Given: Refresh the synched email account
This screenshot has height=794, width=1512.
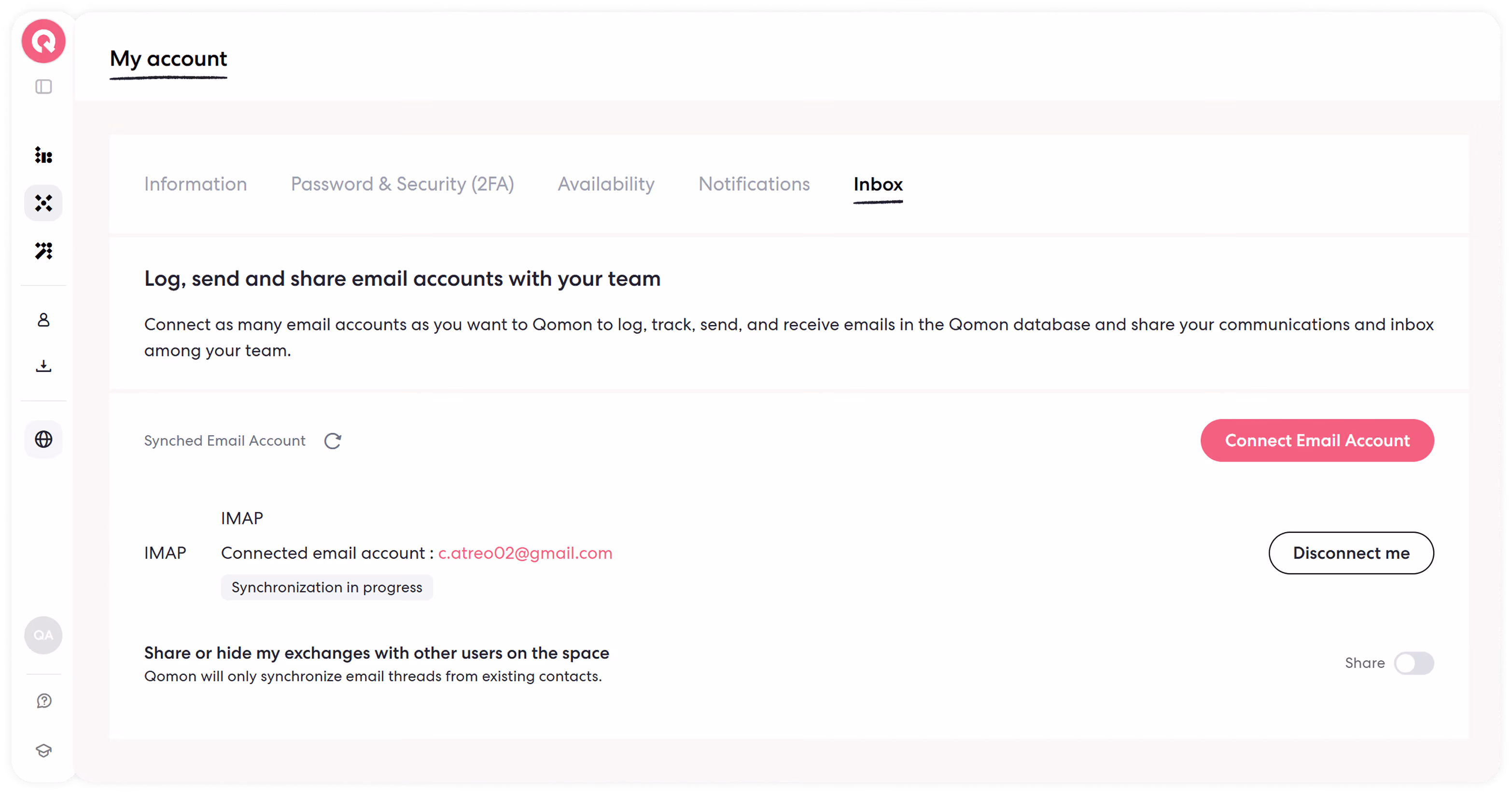Looking at the screenshot, I should tap(333, 441).
